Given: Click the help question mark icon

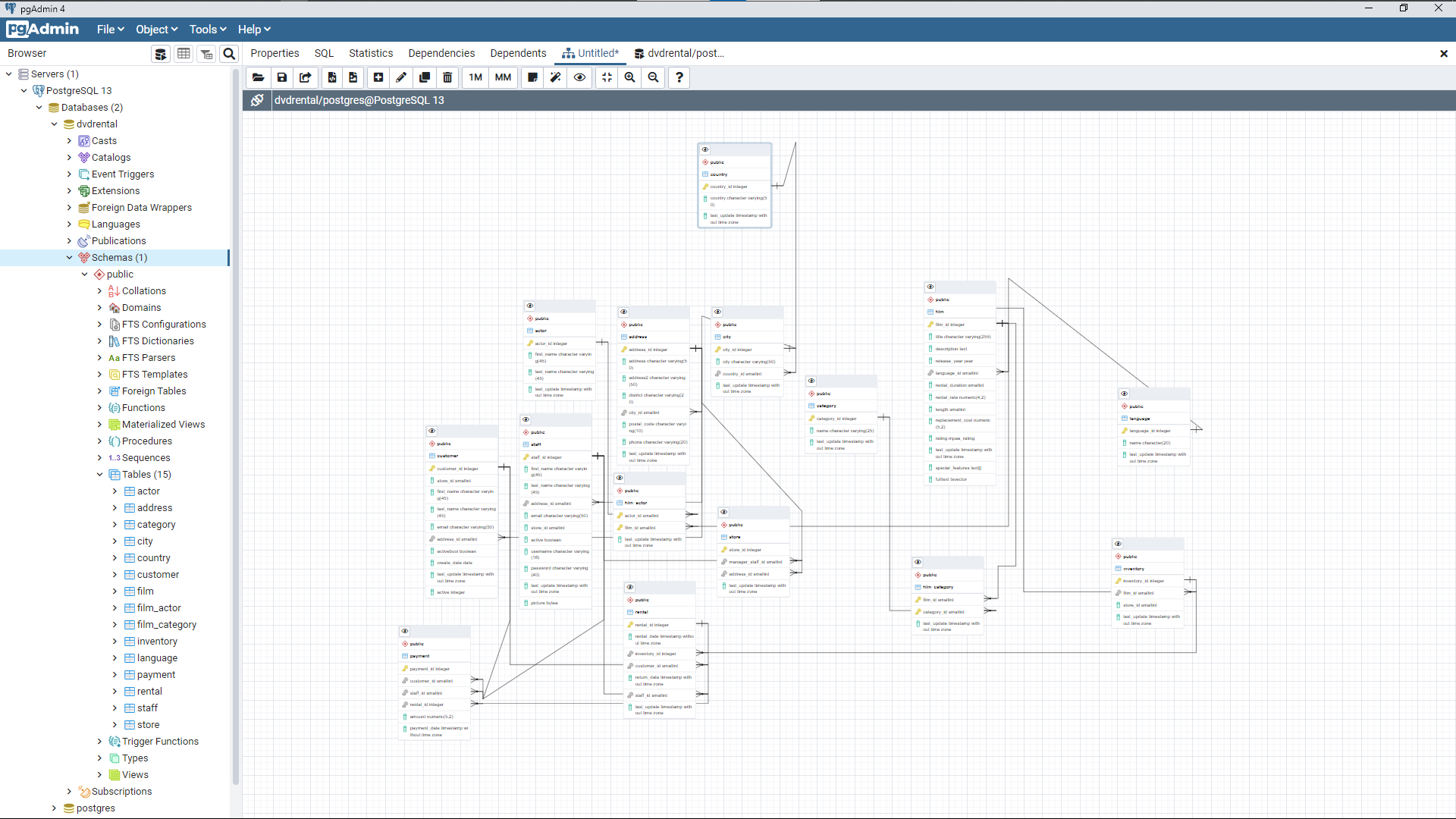Looking at the screenshot, I should [x=679, y=77].
